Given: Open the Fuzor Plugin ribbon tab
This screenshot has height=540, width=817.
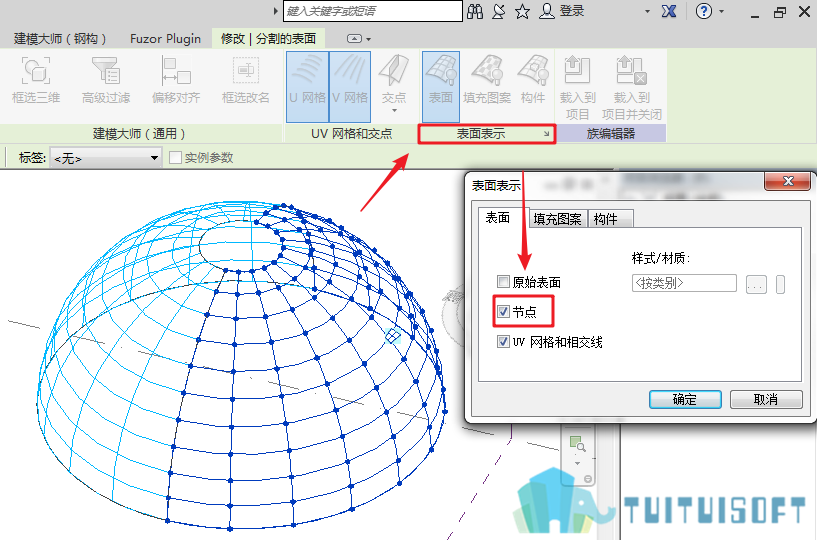Looking at the screenshot, I should [x=166, y=39].
